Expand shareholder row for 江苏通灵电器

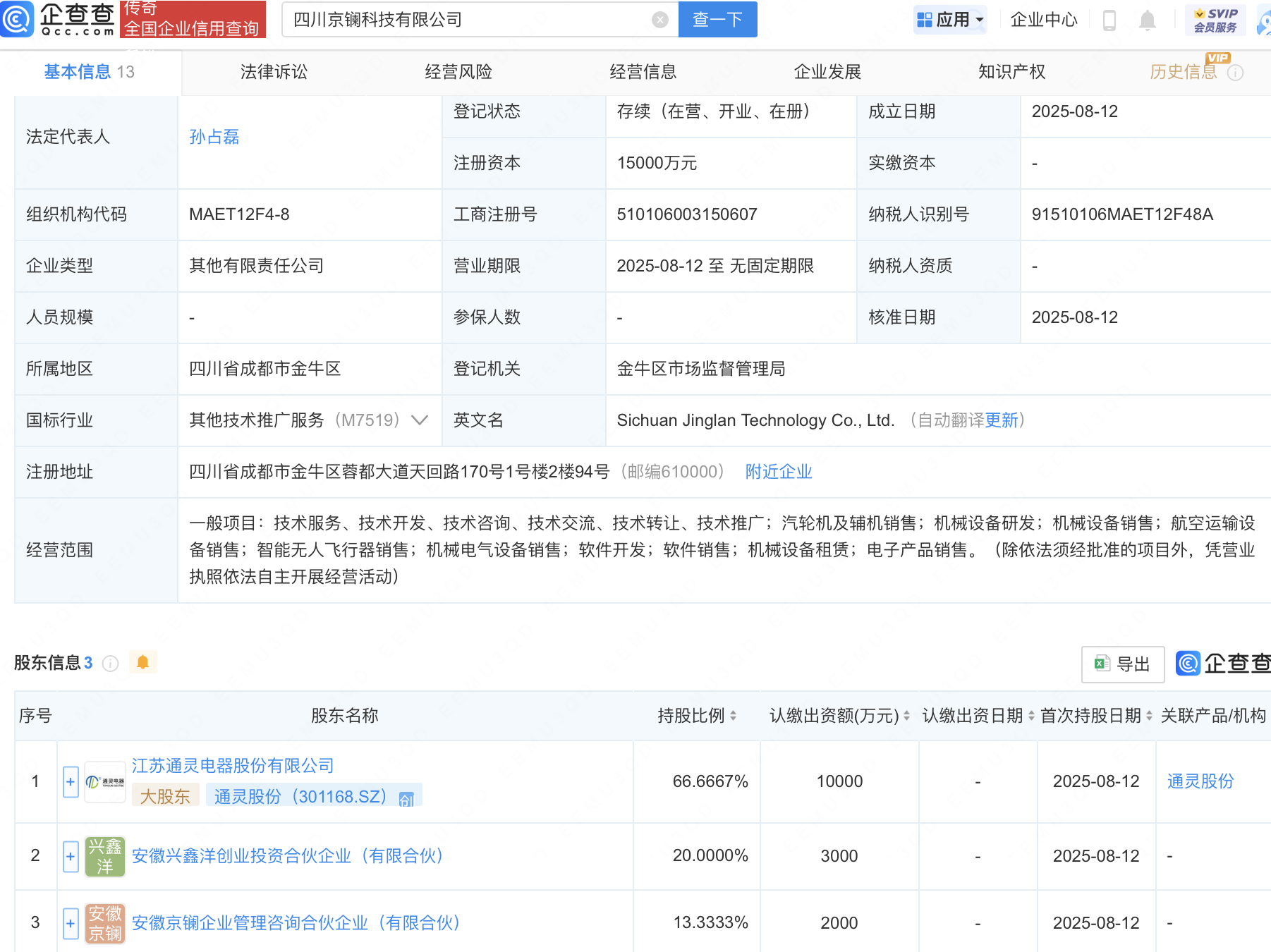coord(71,782)
